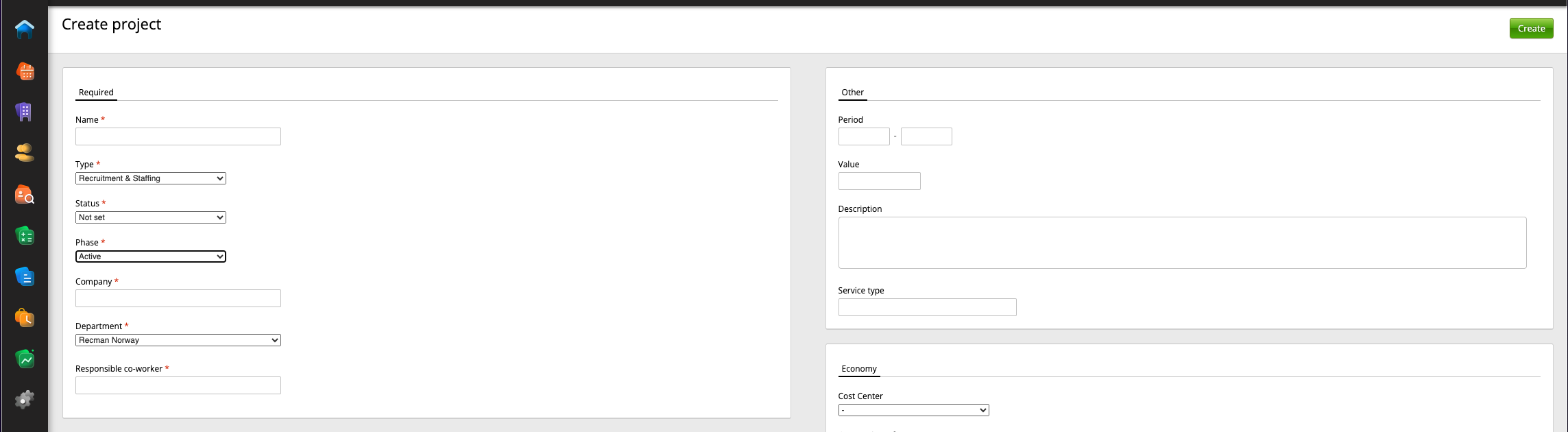
Task: Expand the Type dropdown
Action: click(x=150, y=178)
